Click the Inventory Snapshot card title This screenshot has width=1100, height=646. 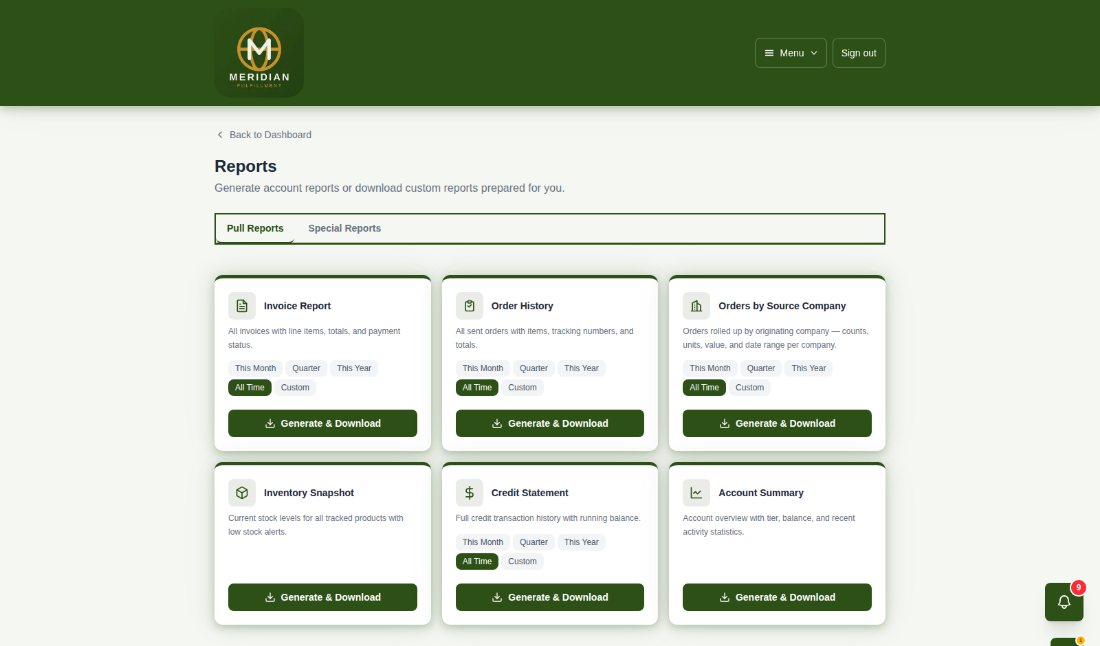point(309,493)
